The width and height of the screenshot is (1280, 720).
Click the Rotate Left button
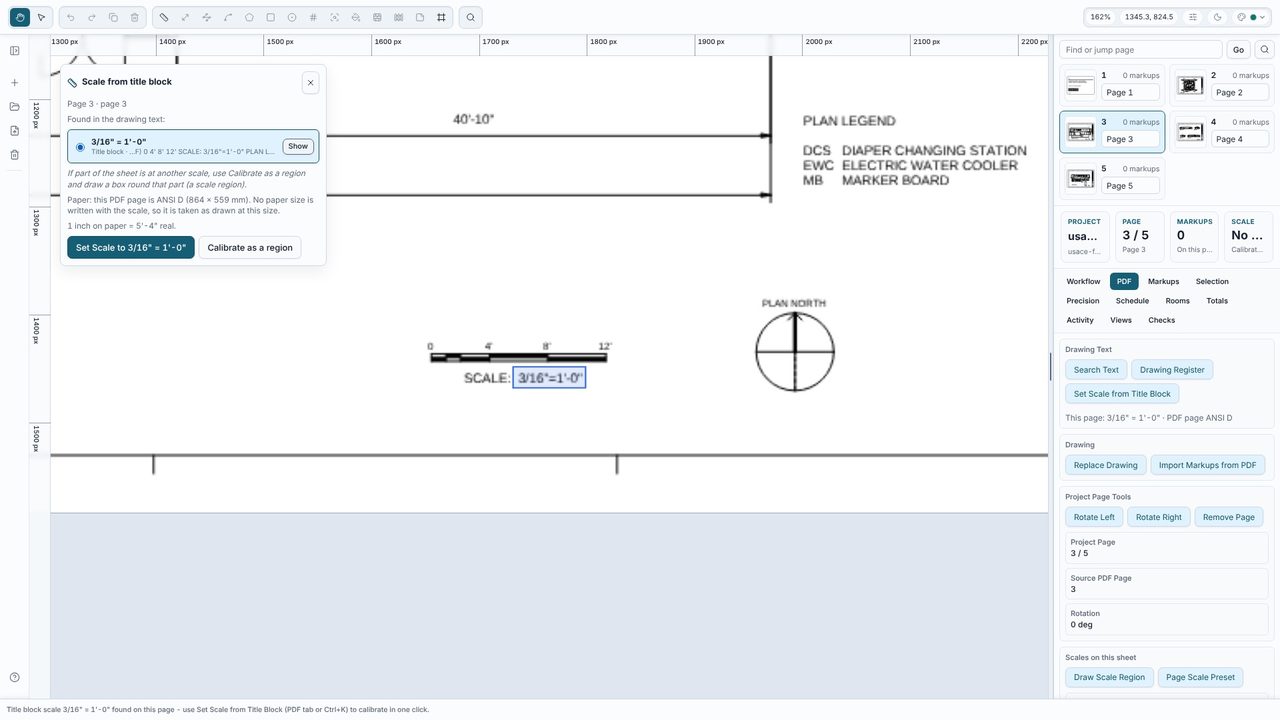click(x=1094, y=517)
